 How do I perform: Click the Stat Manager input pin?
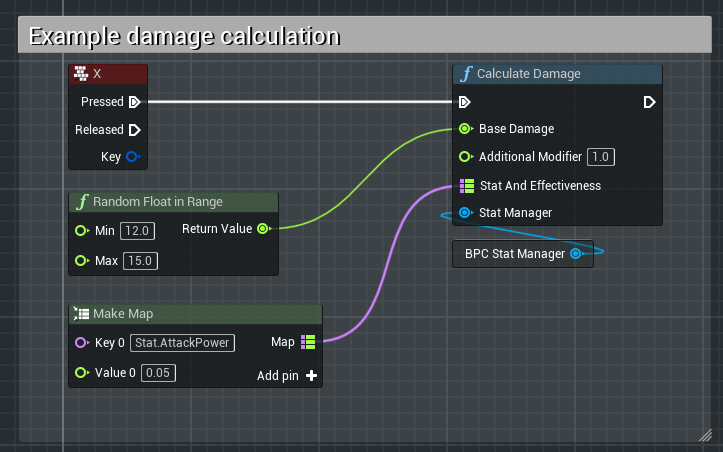tap(465, 212)
